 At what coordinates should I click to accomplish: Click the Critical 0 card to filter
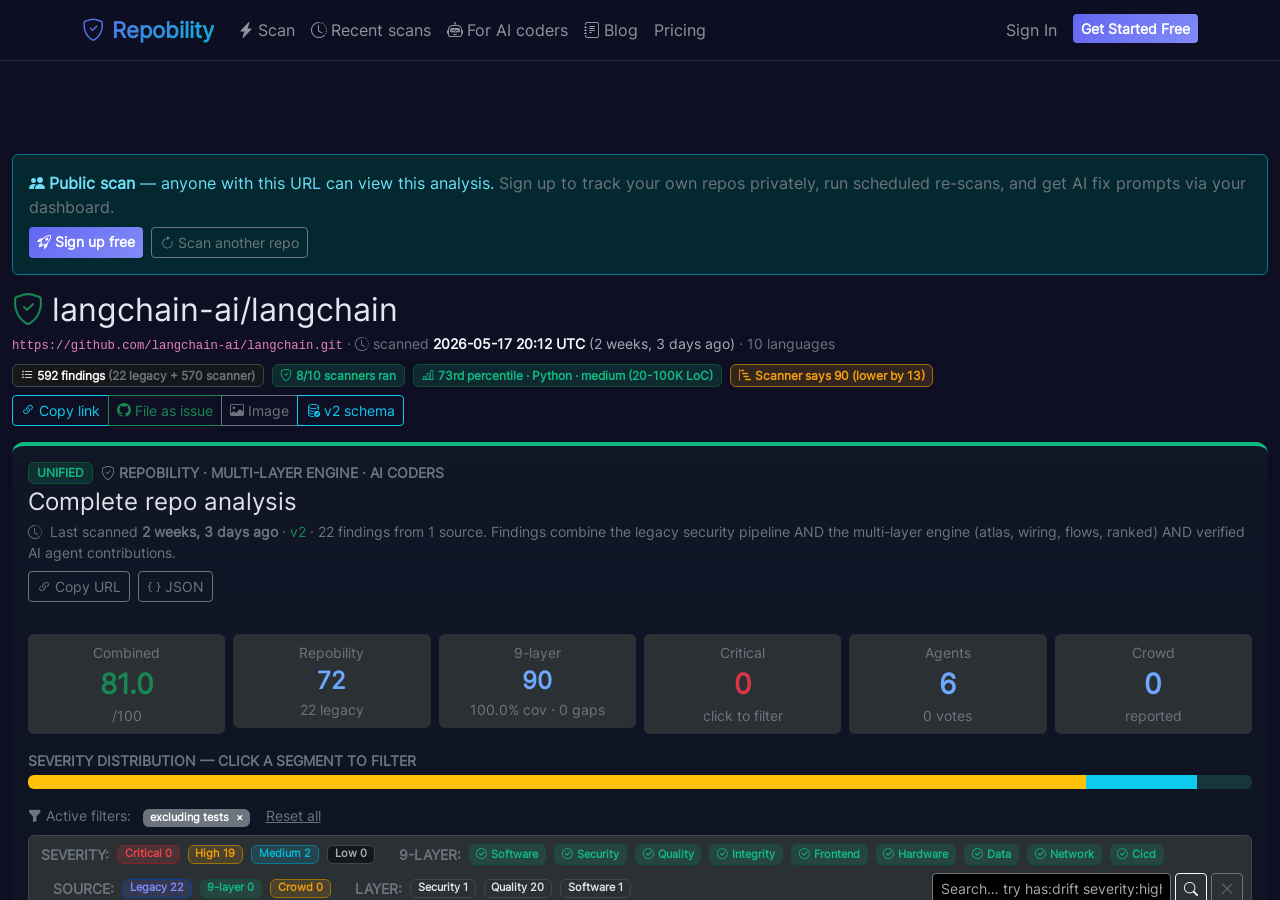point(742,684)
